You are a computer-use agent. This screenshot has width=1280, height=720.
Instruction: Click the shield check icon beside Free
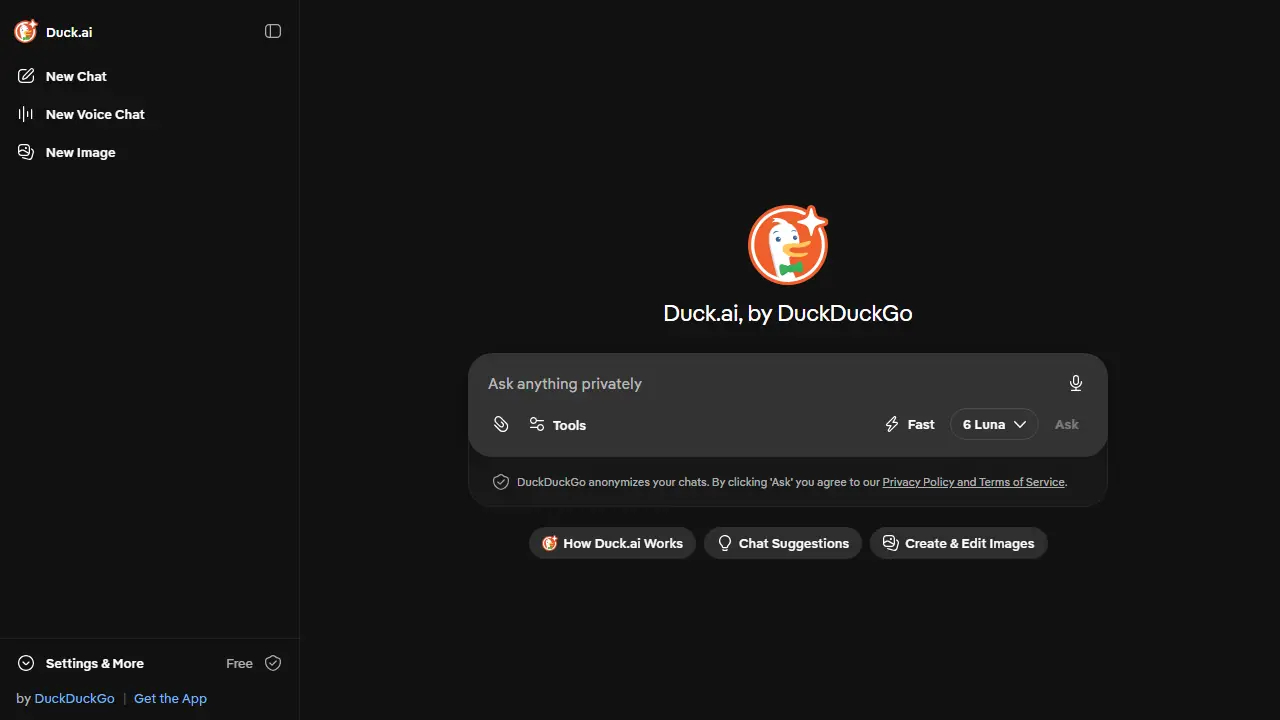[273, 663]
